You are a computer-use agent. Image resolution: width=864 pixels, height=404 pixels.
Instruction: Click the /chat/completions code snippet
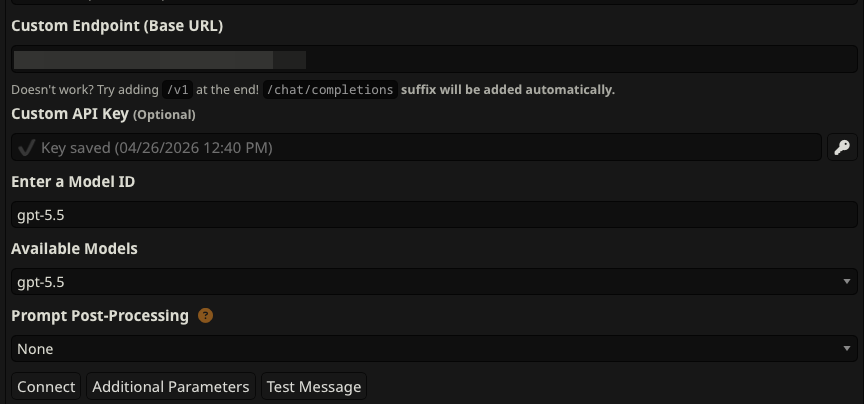click(x=330, y=90)
